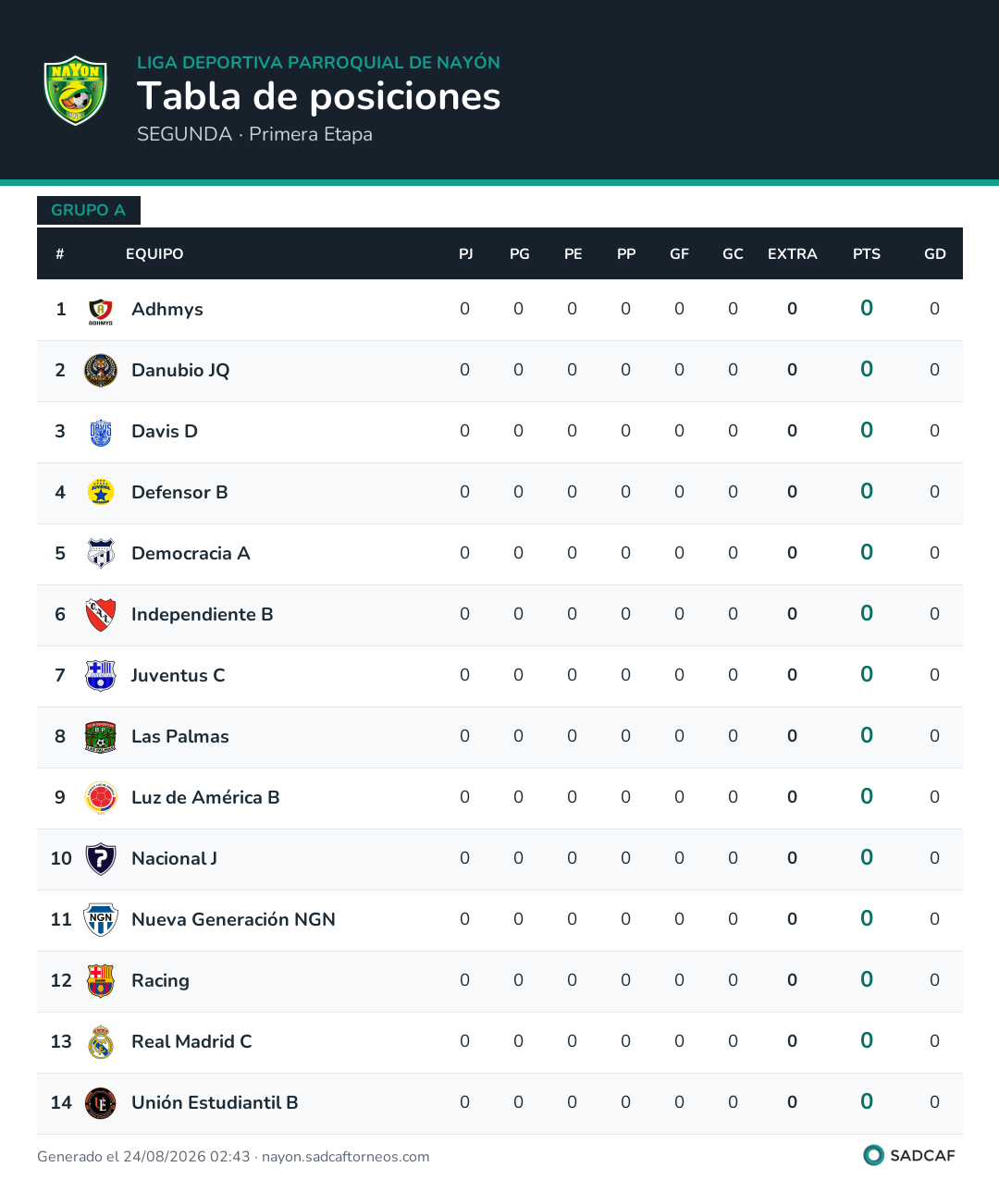Click the Real Madrid C crest
Screen dimensions: 999x1204
(101, 1042)
